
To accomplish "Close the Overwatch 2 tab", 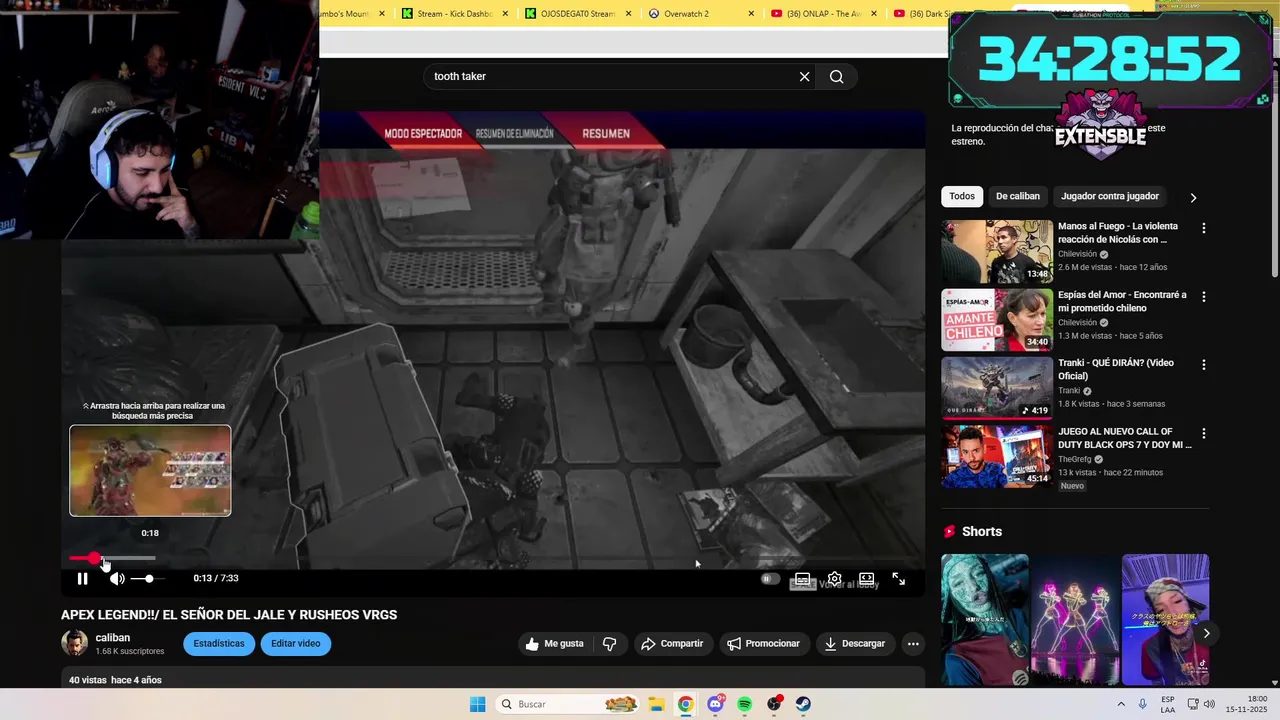I will (751, 14).
